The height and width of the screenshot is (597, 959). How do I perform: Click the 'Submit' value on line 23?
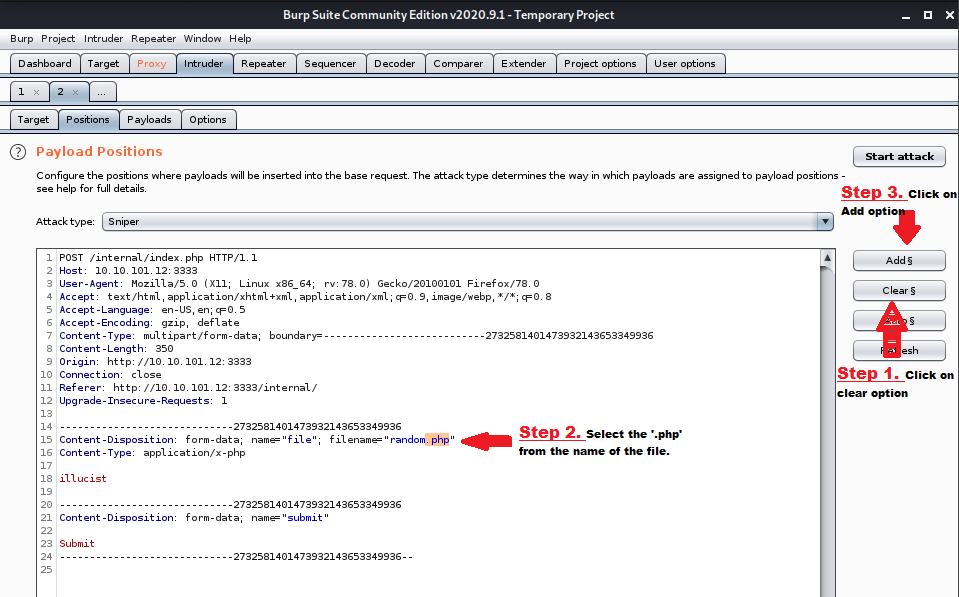[77, 543]
